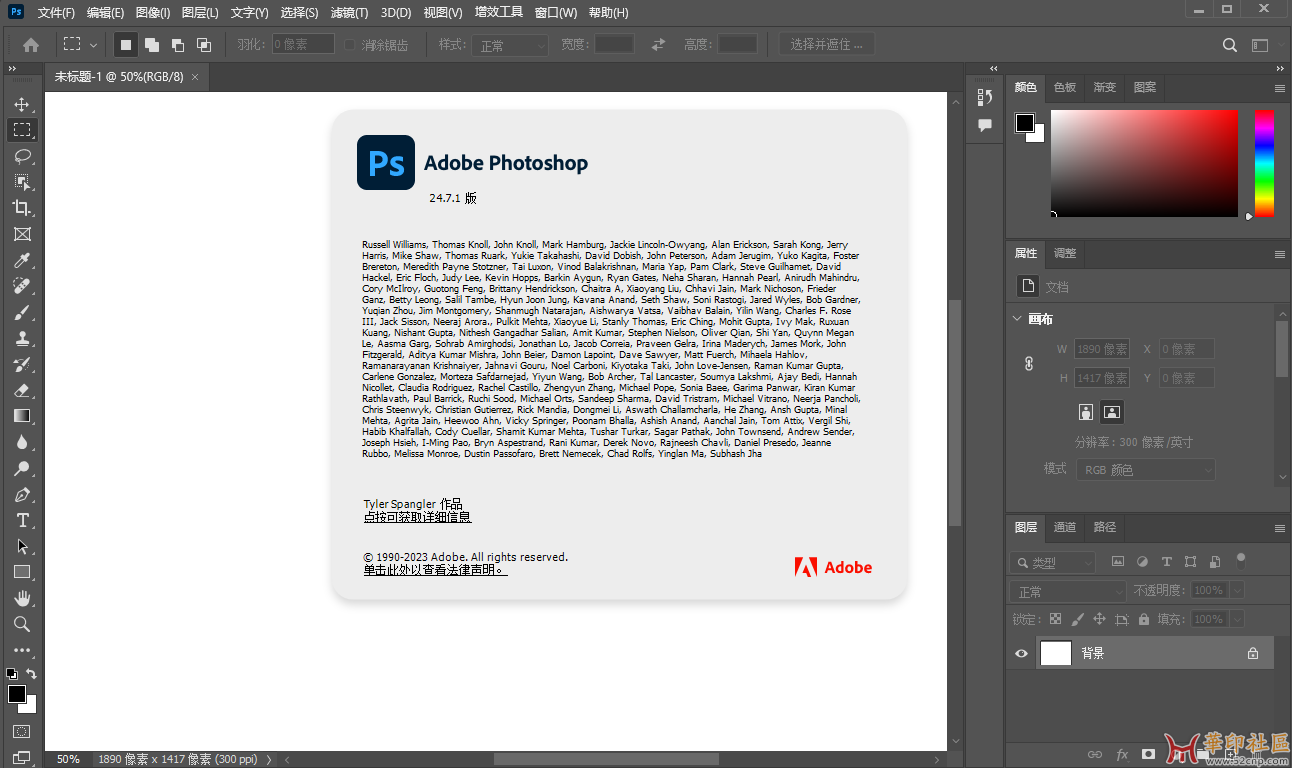Select the Path Selection tool

tap(22, 546)
